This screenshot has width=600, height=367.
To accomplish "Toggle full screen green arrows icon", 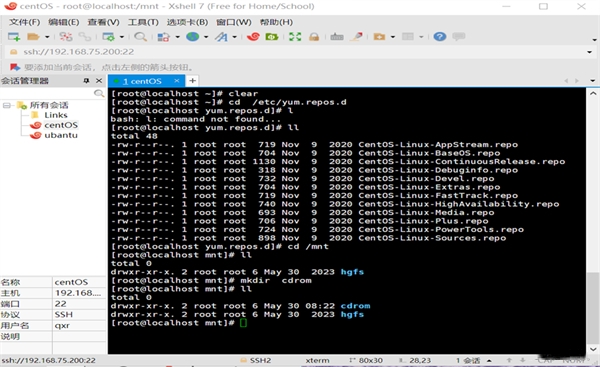I will tap(295, 37).
